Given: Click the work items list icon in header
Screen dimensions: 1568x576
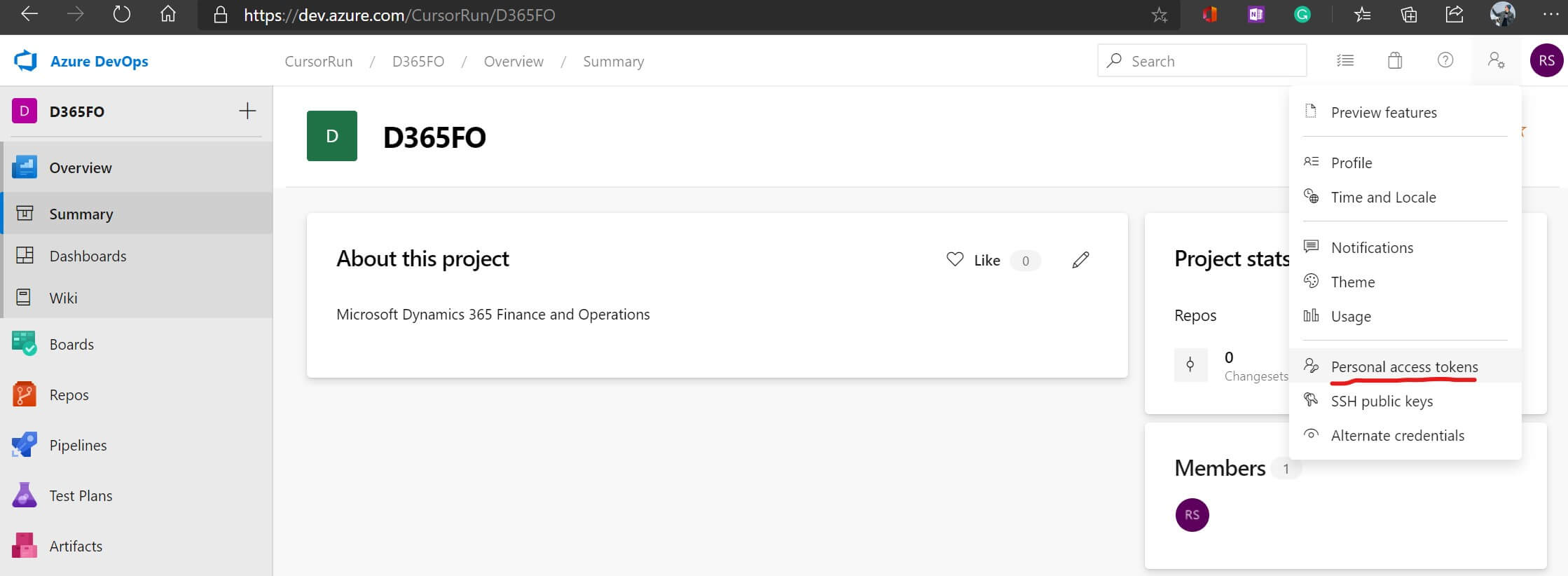Looking at the screenshot, I should (x=1345, y=61).
